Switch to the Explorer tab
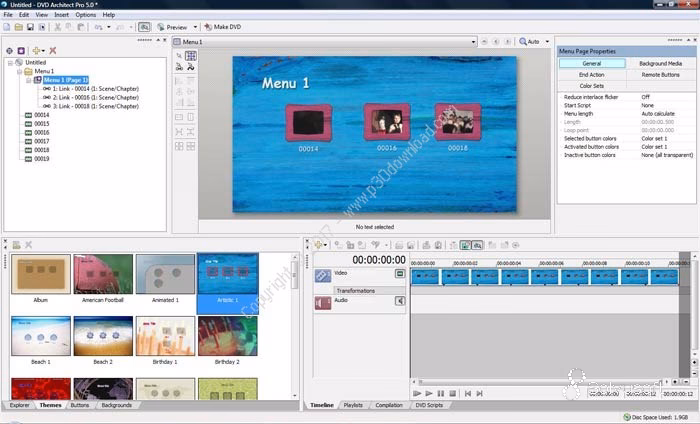 (19, 405)
